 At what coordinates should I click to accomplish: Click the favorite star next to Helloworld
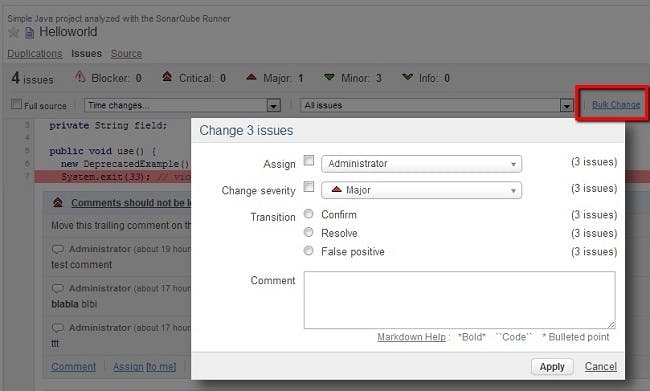tap(13, 32)
